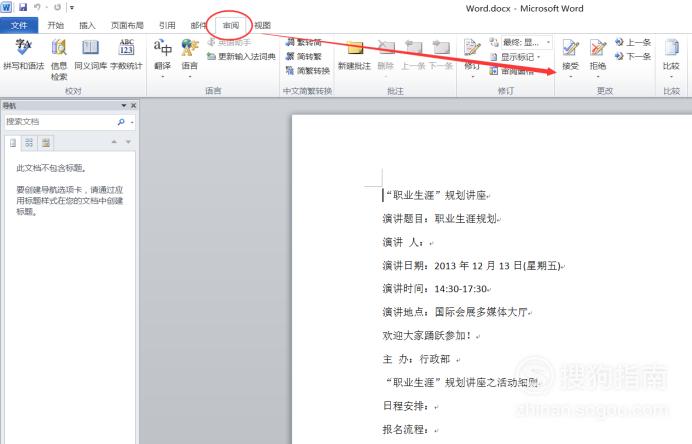Click into the 搜索文档 search box
692x444 pixels.
(x=60, y=122)
